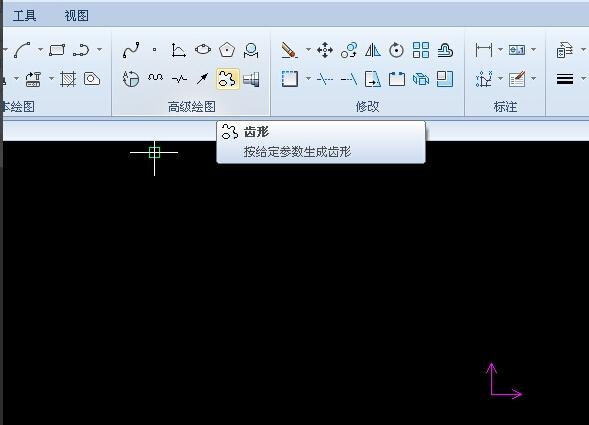The height and width of the screenshot is (425, 589).
Task: Click the 高级绘图 group label
Action: [x=192, y=107]
